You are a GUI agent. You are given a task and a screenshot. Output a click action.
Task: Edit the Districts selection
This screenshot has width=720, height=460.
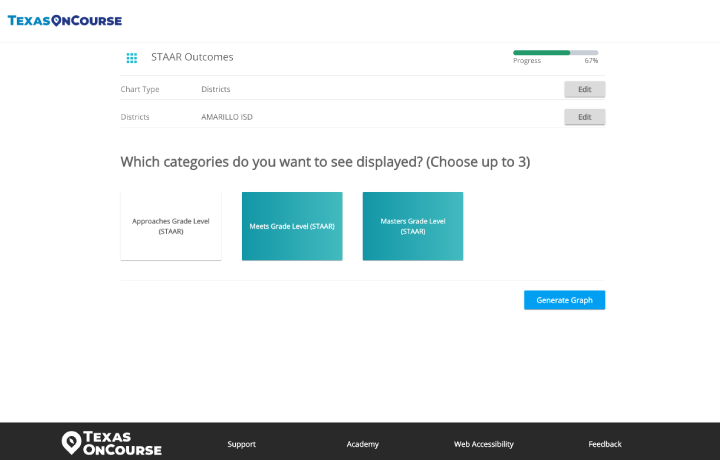pyautogui.click(x=584, y=117)
